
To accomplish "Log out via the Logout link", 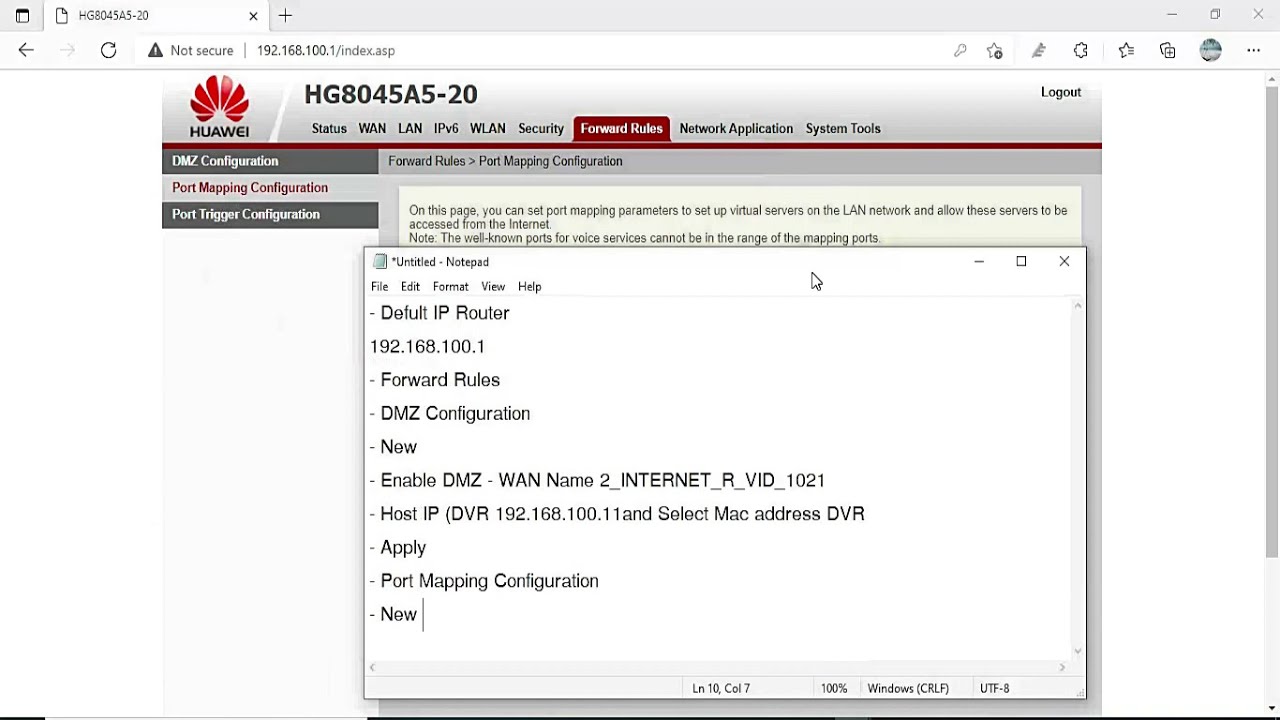I will (x=1061, y=92).
